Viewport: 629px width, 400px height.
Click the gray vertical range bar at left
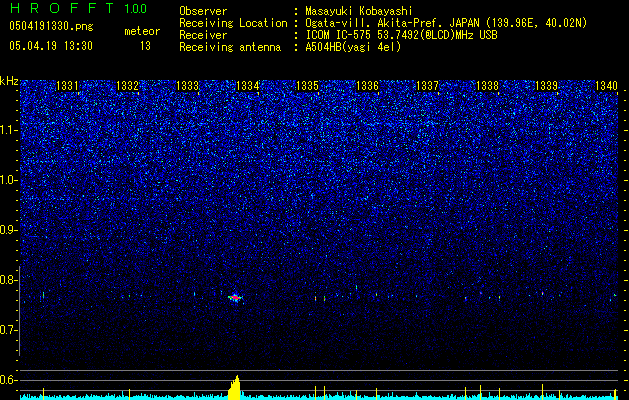(x=19, y=311)
